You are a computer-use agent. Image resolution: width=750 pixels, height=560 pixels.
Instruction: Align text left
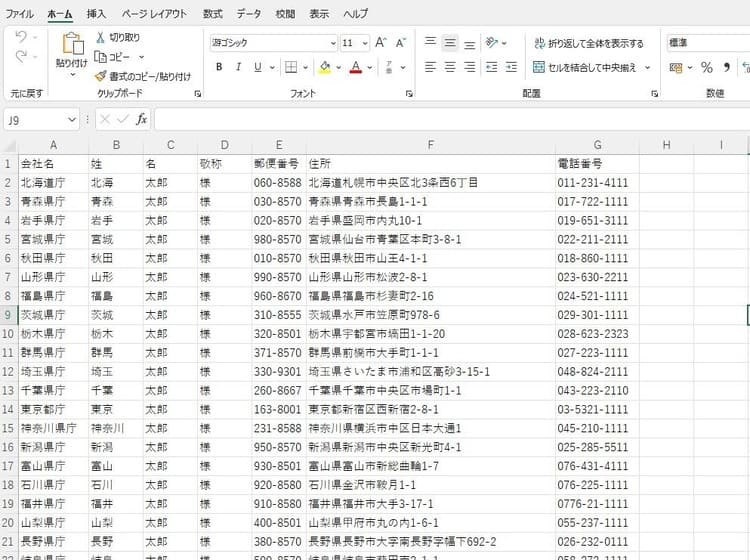(x=430, y=67)
